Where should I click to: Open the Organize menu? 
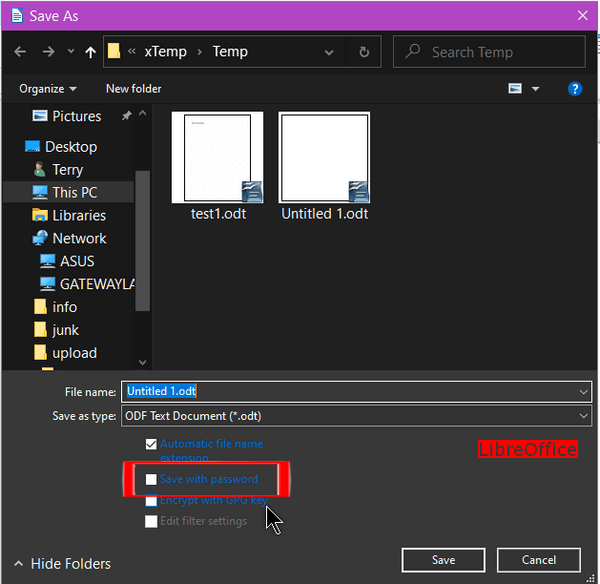[x=47, y=89]
